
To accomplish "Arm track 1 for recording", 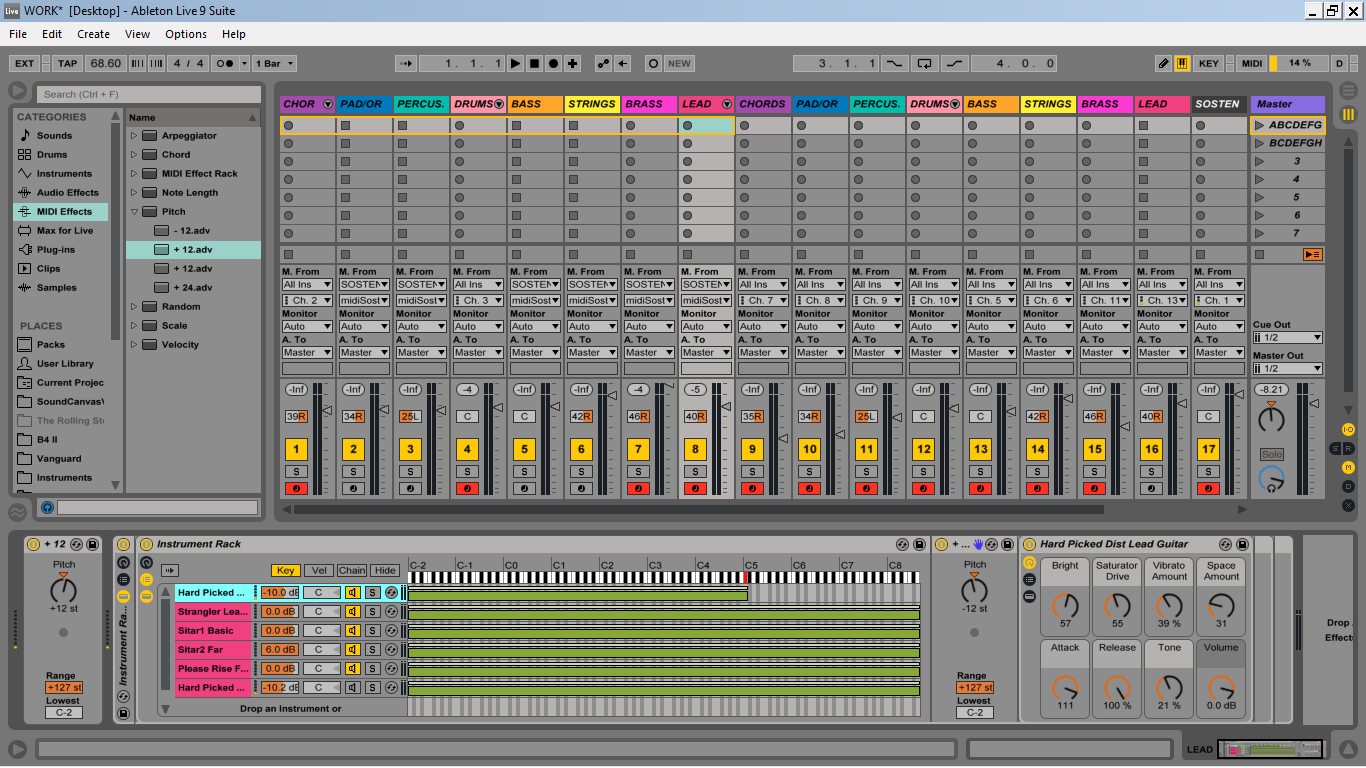I will (296, 489).
